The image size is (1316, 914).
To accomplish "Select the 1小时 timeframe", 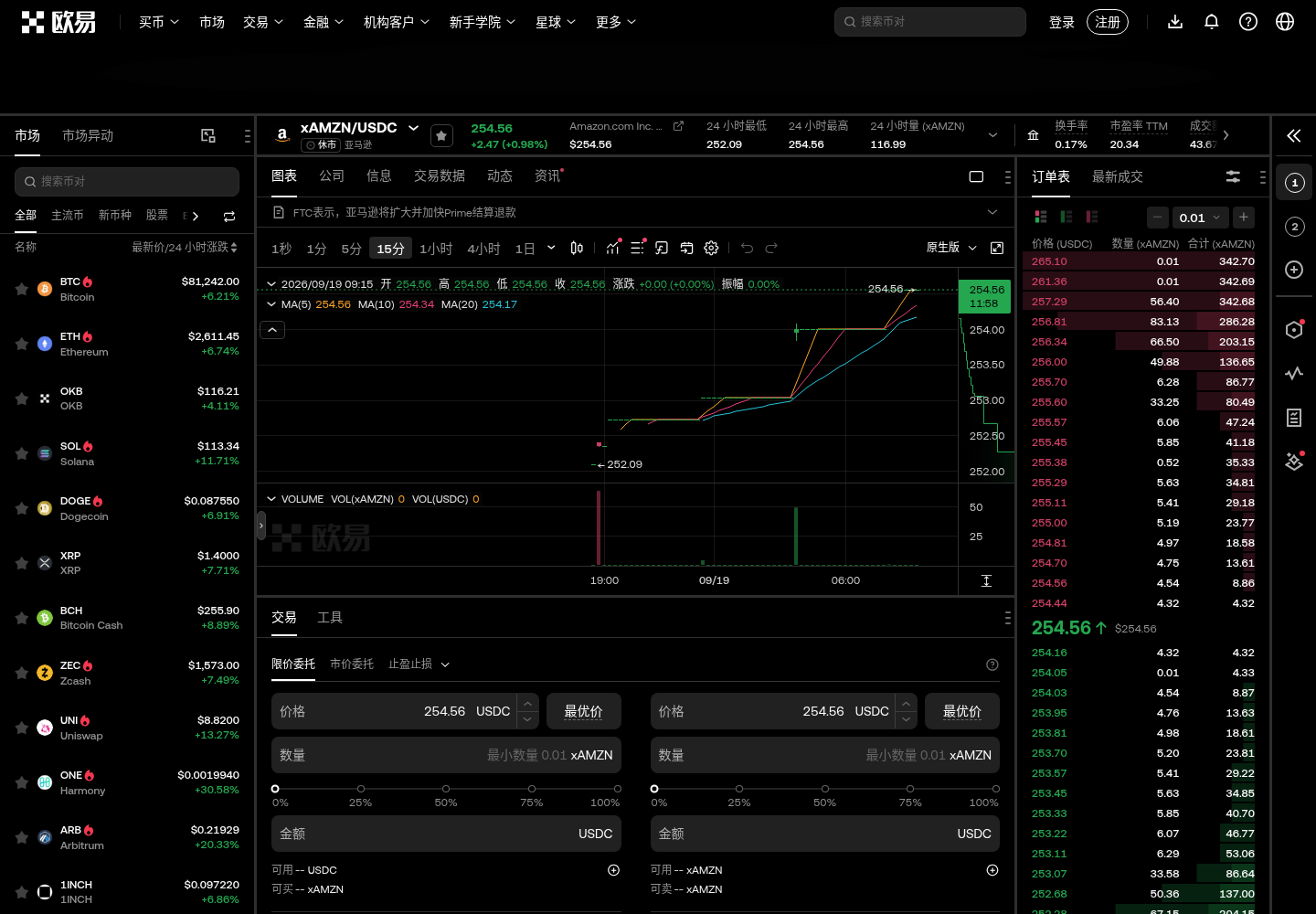I will point(436,249).
